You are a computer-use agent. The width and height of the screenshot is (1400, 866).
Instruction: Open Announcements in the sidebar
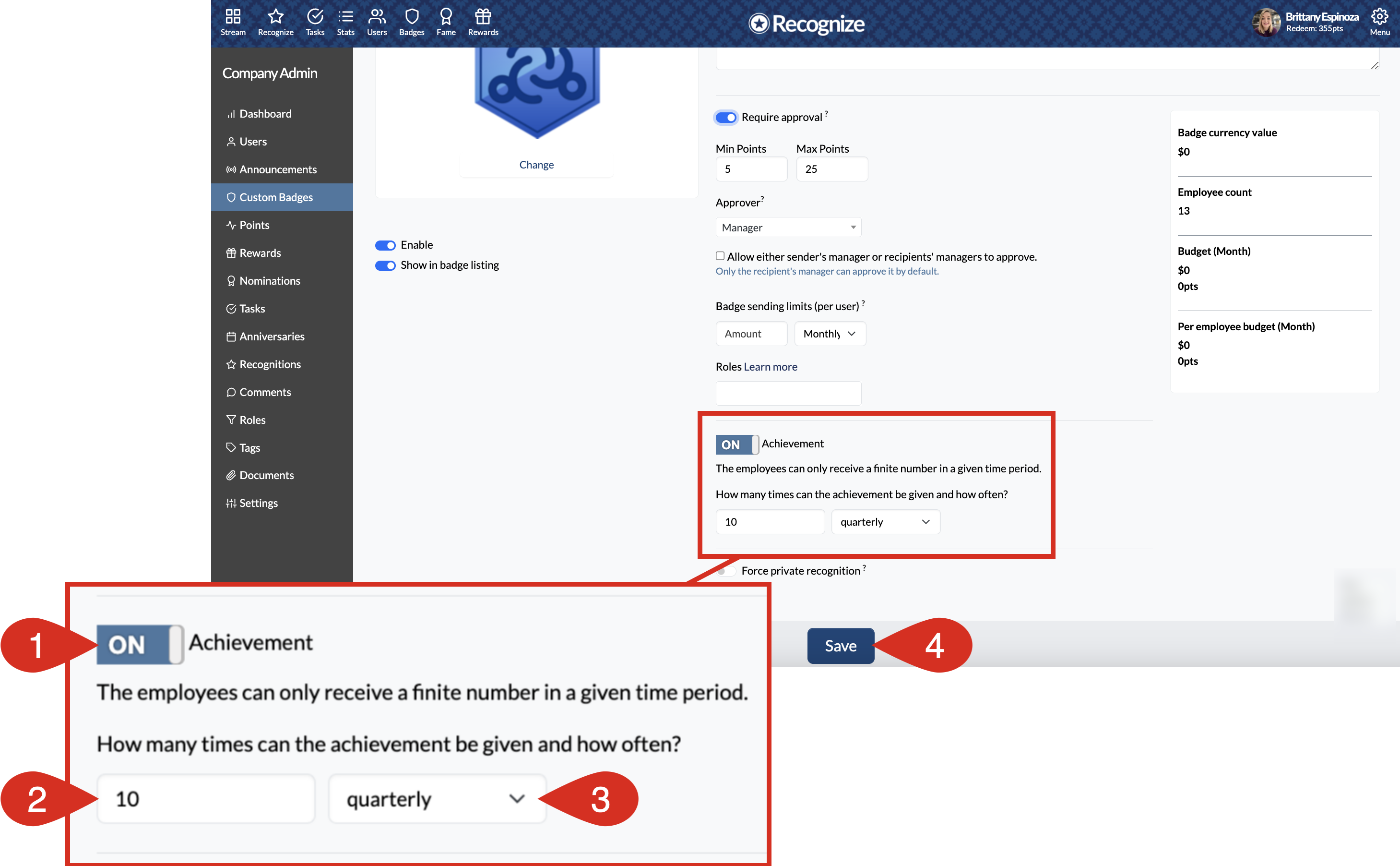[282, 169]
